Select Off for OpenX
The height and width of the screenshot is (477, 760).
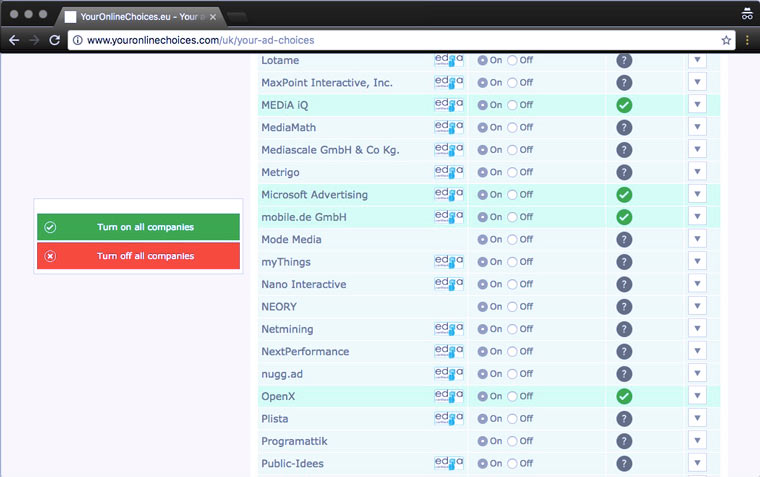point(512,397)
